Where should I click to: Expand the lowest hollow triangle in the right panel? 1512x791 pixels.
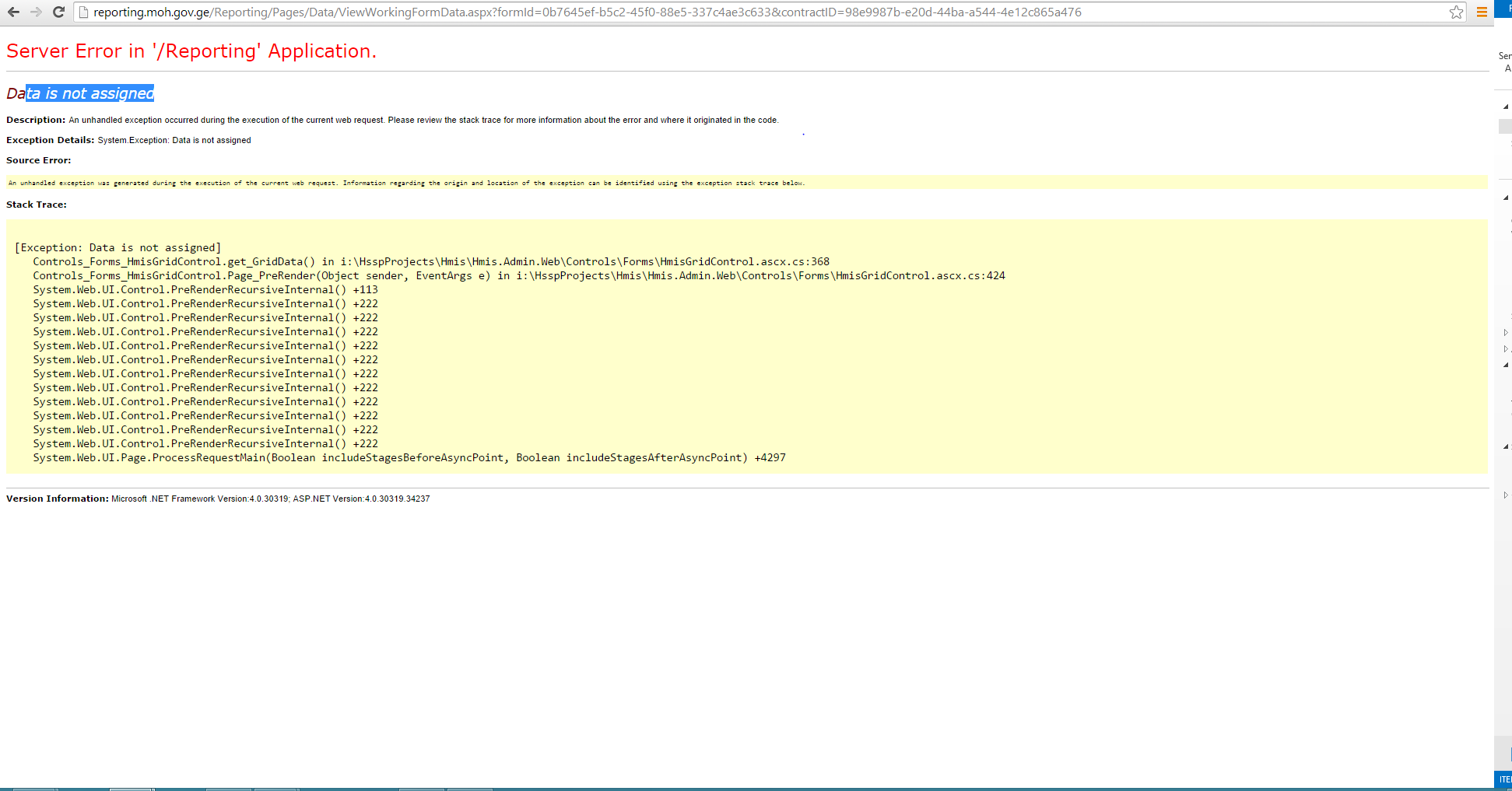click(x=1506, y=495)
